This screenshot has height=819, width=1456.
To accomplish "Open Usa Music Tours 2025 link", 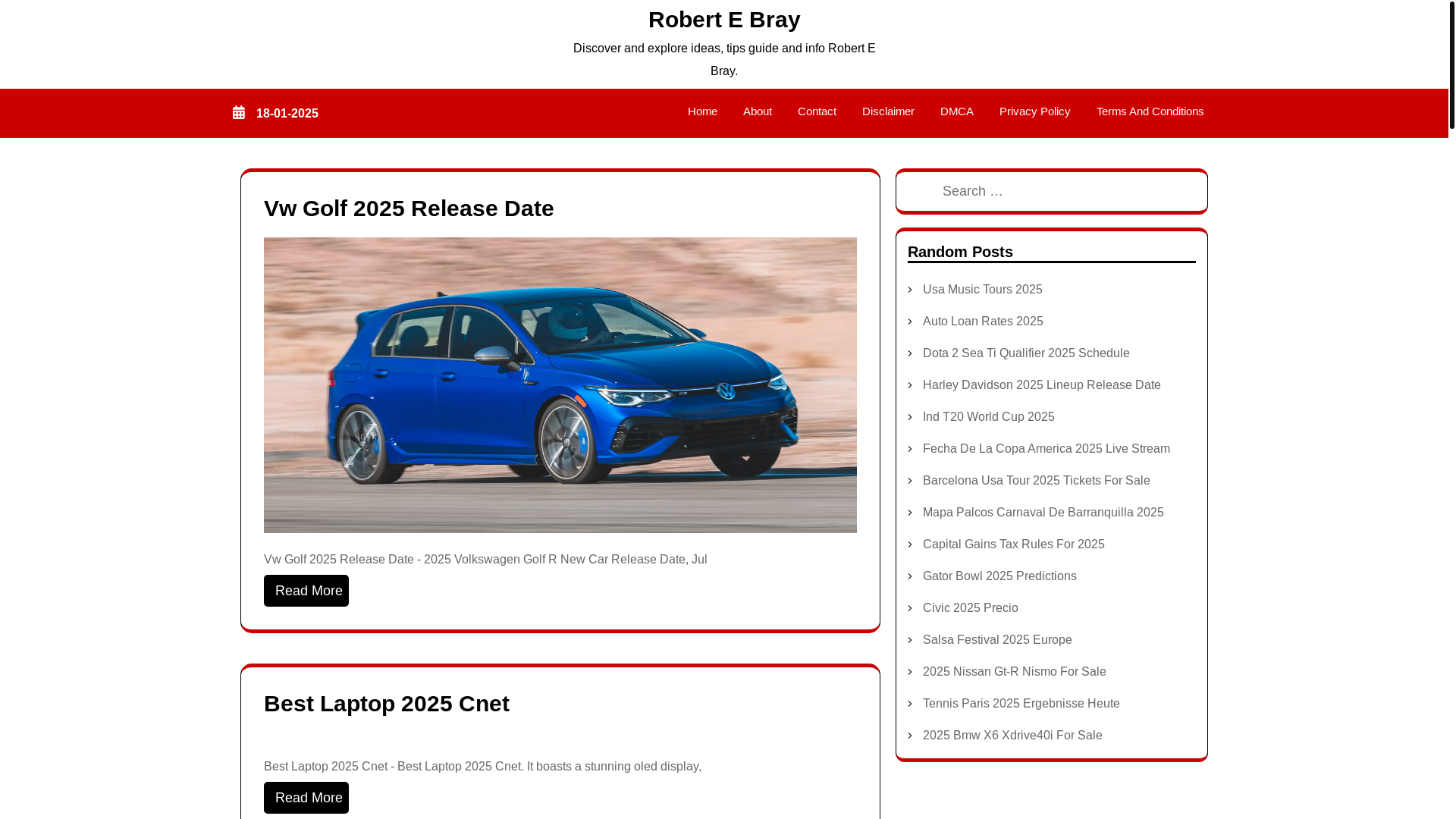I will click(982, 290).
